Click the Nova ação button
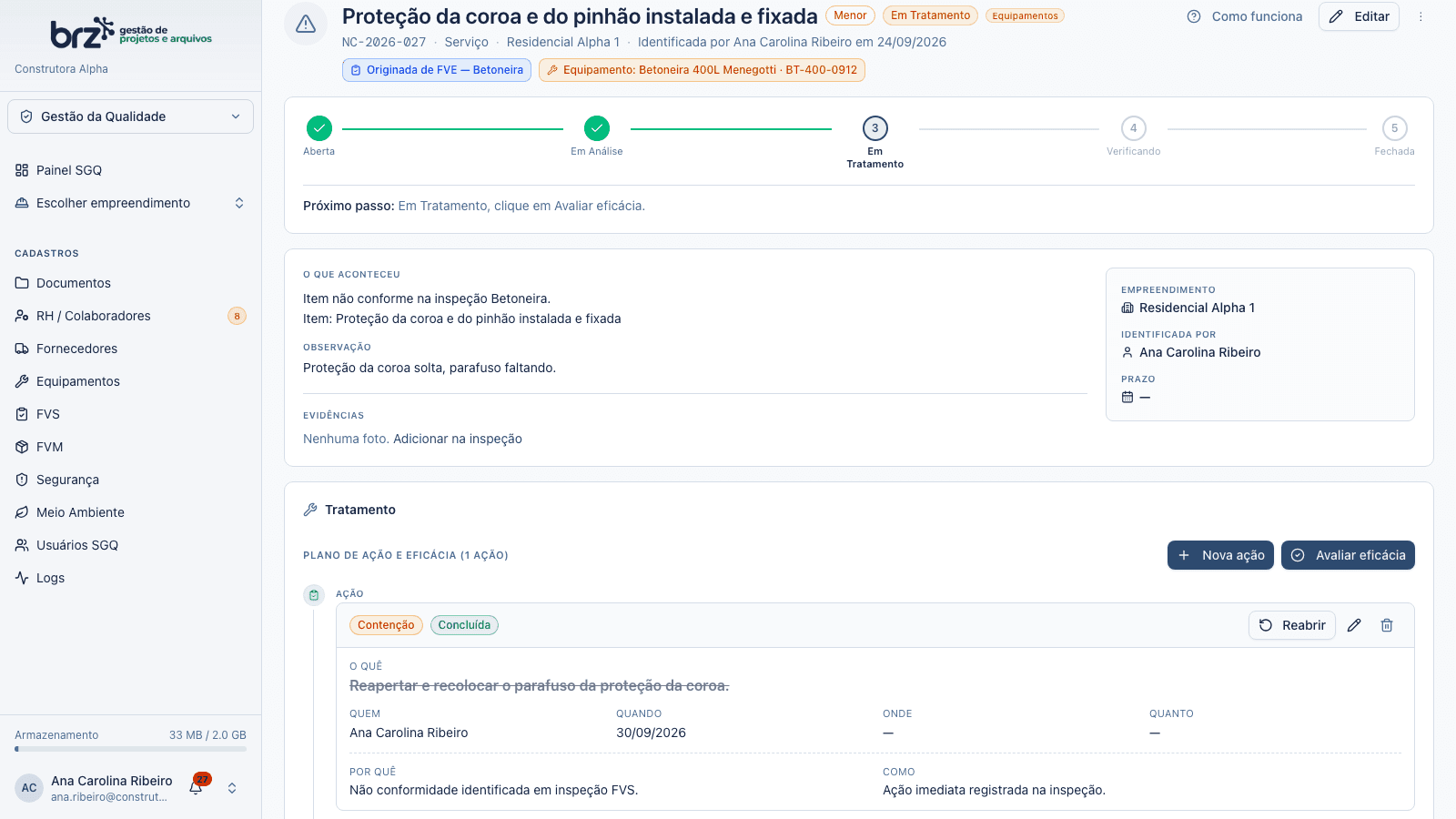The width and height of the screenshot is (1456, 819). pos(1220,555)
